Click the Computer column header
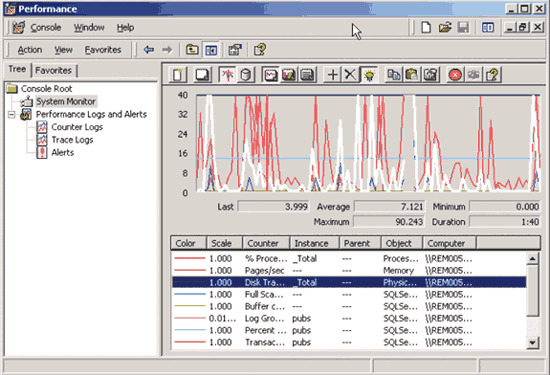 (450, 243)
